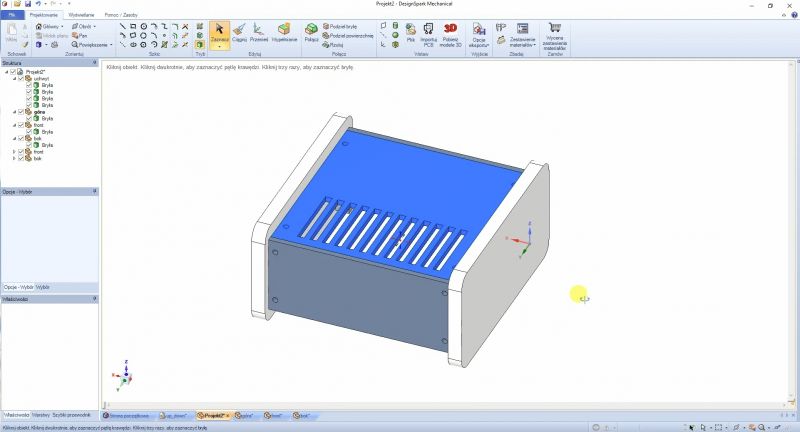
Task: Select the rectangle sketch tool
Action: click(x=133, y=26)
